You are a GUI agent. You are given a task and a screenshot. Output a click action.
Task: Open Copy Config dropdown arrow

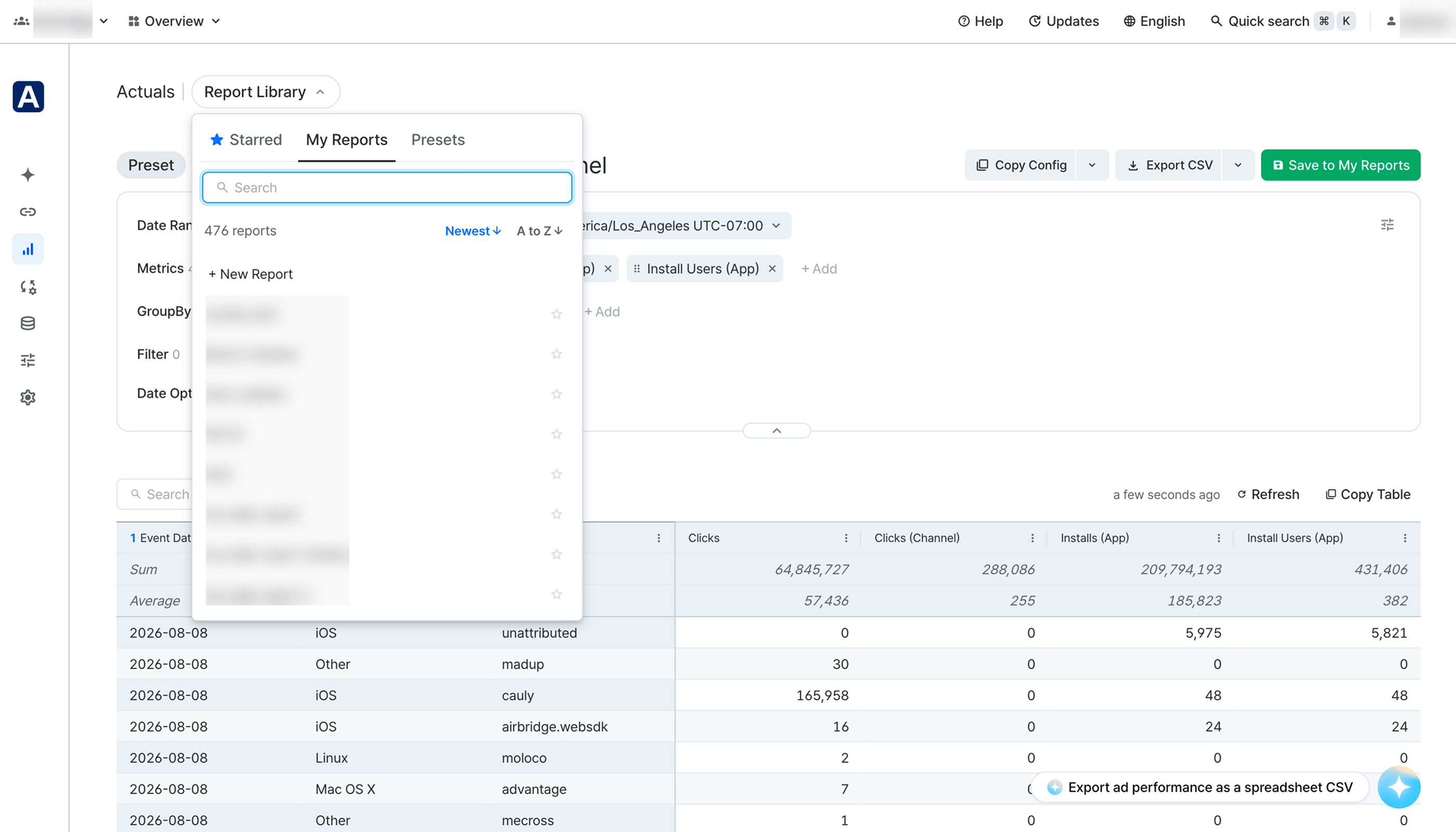click(x=1092, y=165)
